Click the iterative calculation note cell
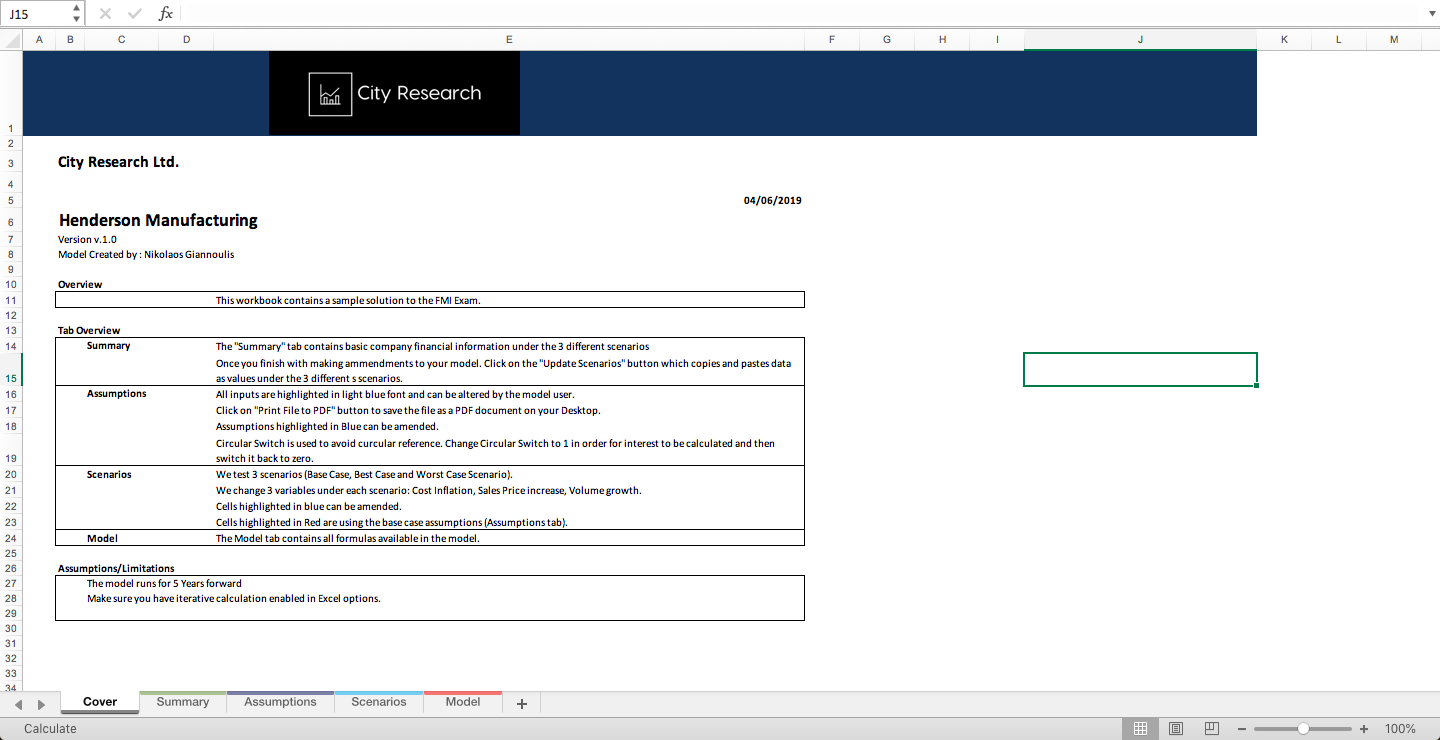The width and height of the screenshot is (1440, 740). [x=233, y=598]
